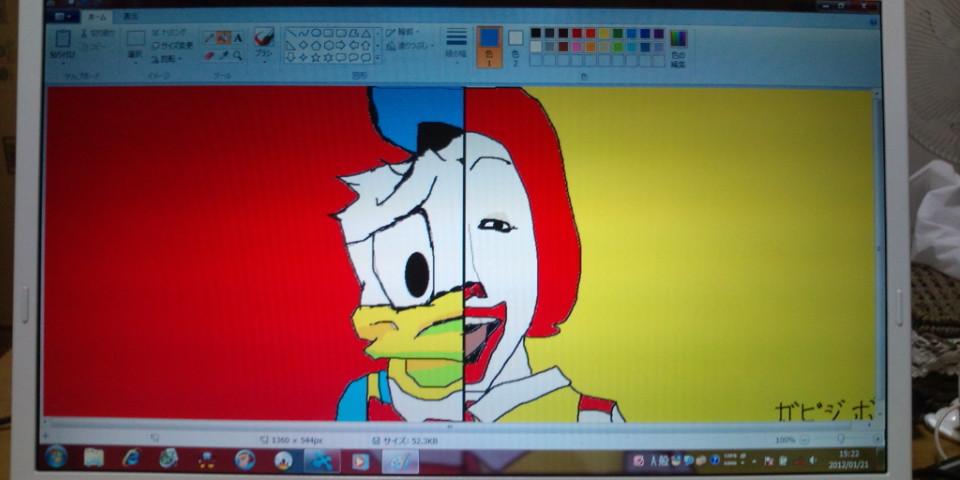960x480 pixels.
Task: Switch to the Home ribbon tab
Action: pos(97,17)
